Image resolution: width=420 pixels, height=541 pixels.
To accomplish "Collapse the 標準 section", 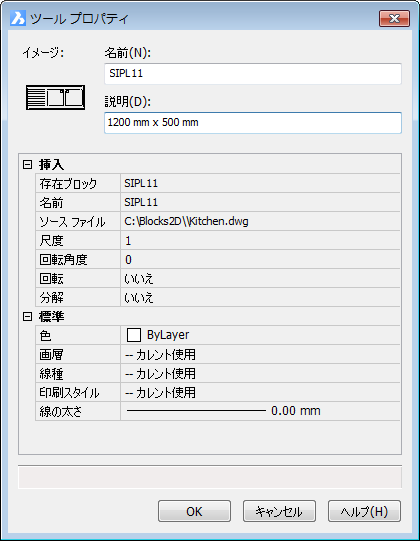I will click(28, 316).
